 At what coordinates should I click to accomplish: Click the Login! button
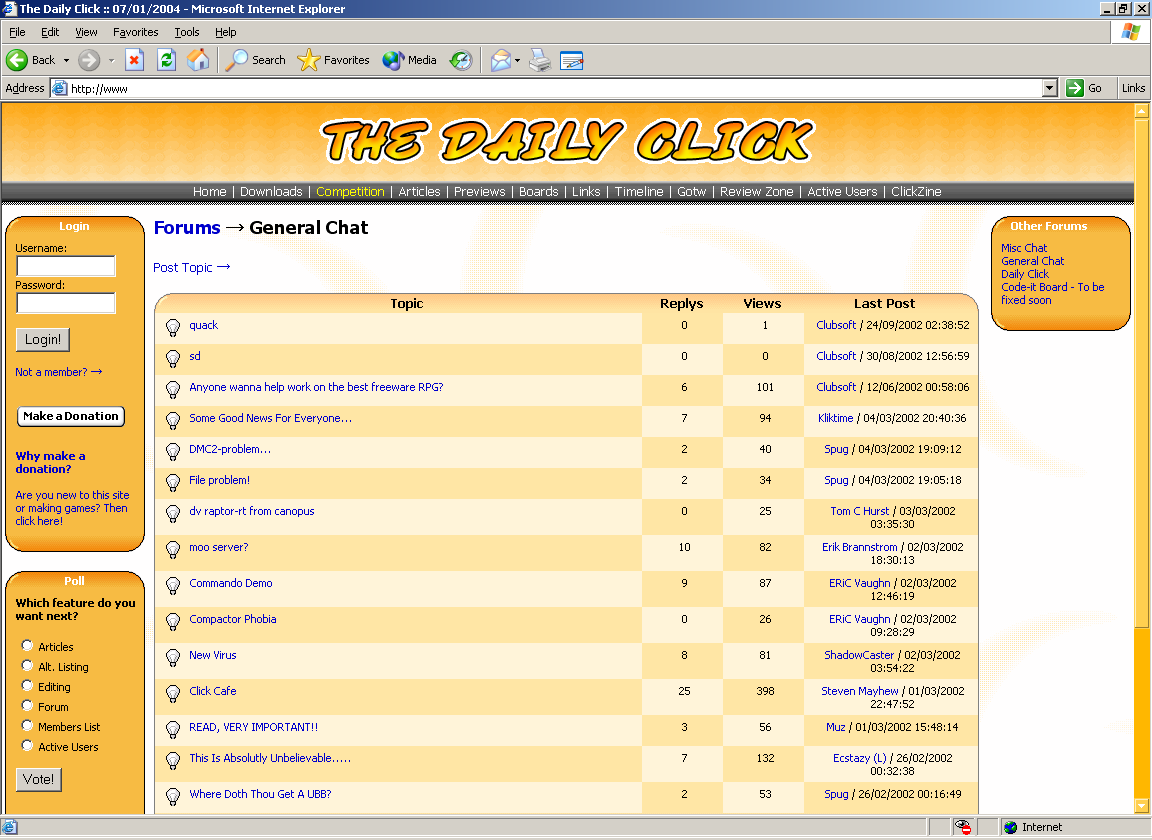point(43,340)
